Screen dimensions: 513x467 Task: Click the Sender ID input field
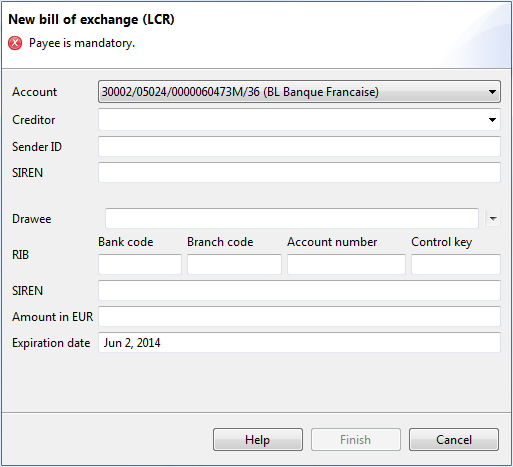click(x=299, y=146)
